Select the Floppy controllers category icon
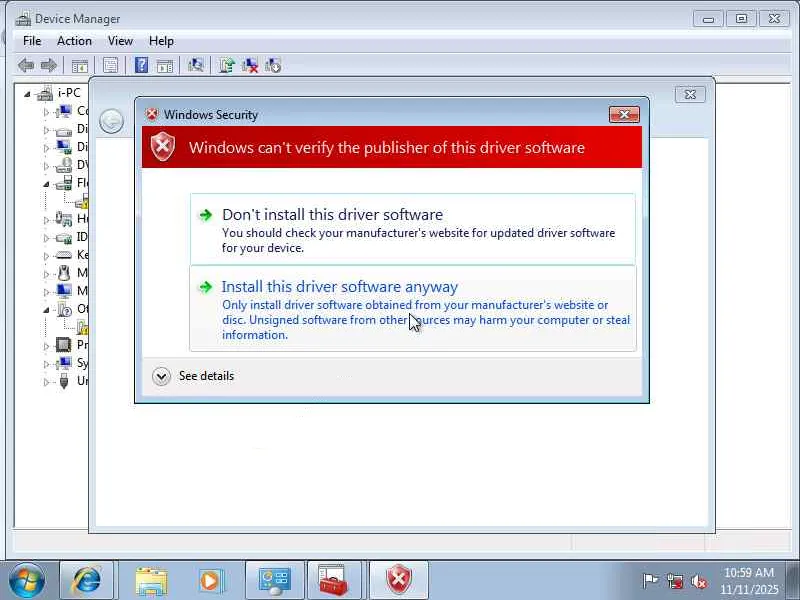Viewport: 800px width, 600px height. point(64,183)
